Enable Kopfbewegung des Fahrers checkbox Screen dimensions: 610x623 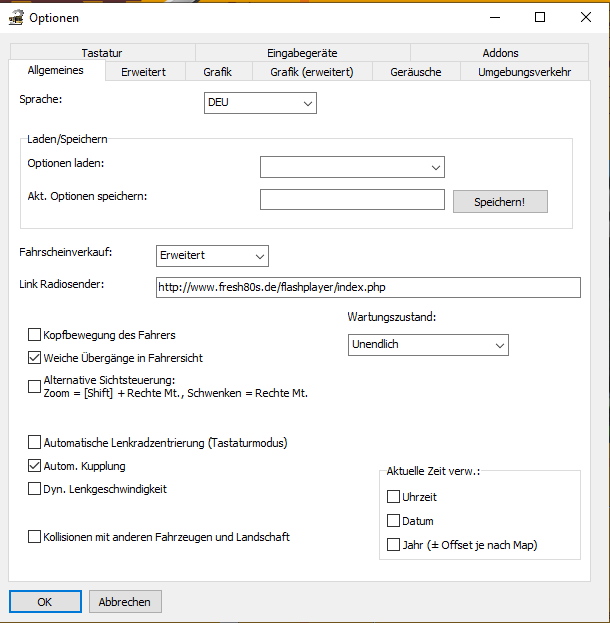pyautogui.click(x=35, y=335)
